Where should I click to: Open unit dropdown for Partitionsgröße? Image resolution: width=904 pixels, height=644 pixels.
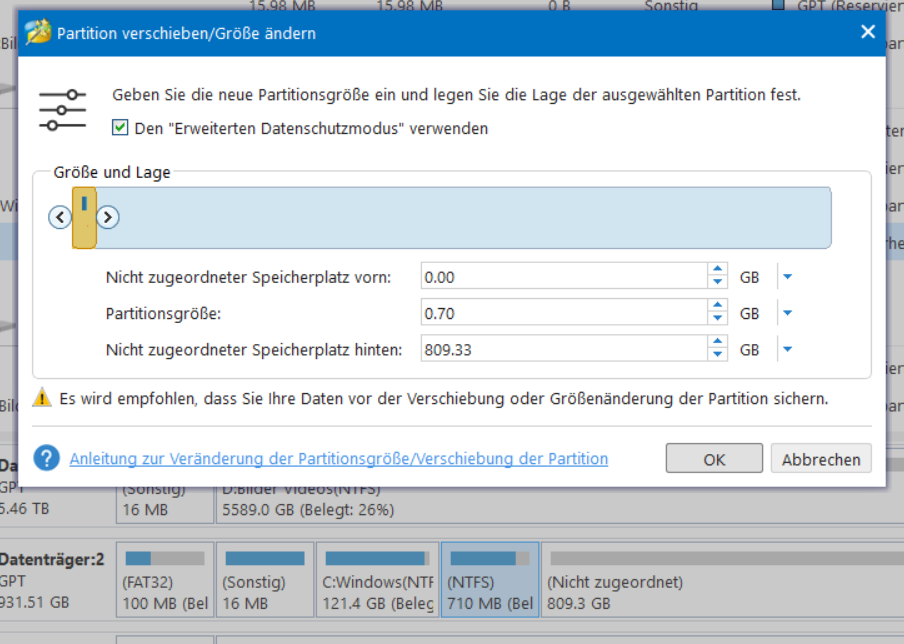788,313
